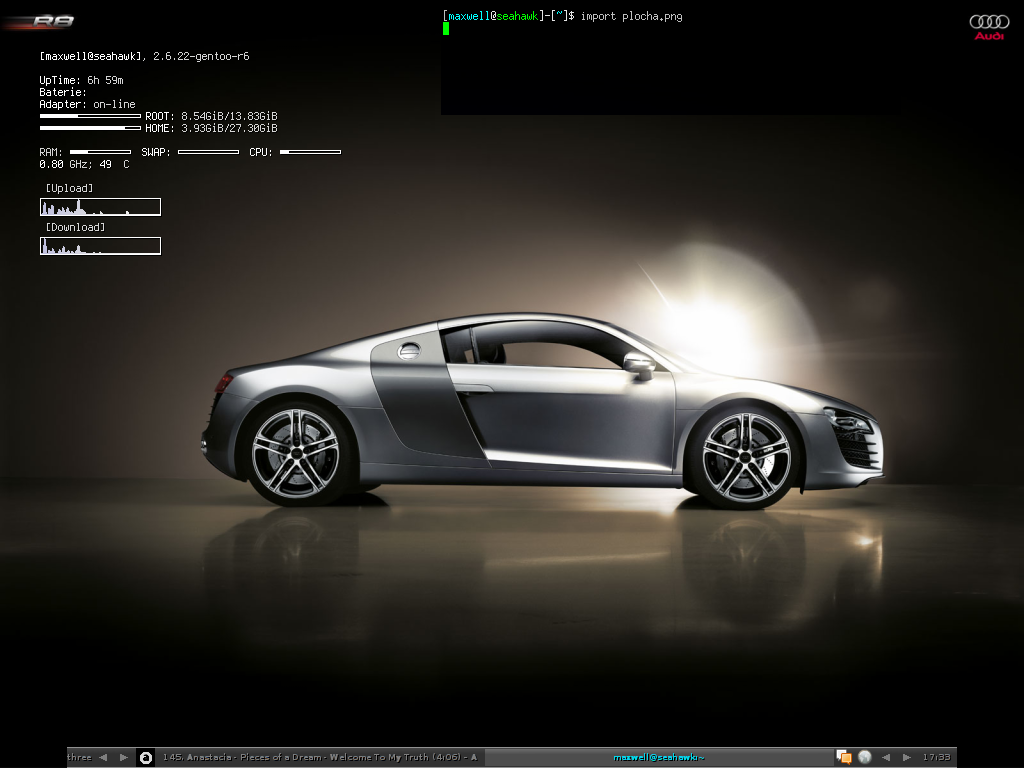
Task: Click the Upload network graph
Action: click(100, 207)
